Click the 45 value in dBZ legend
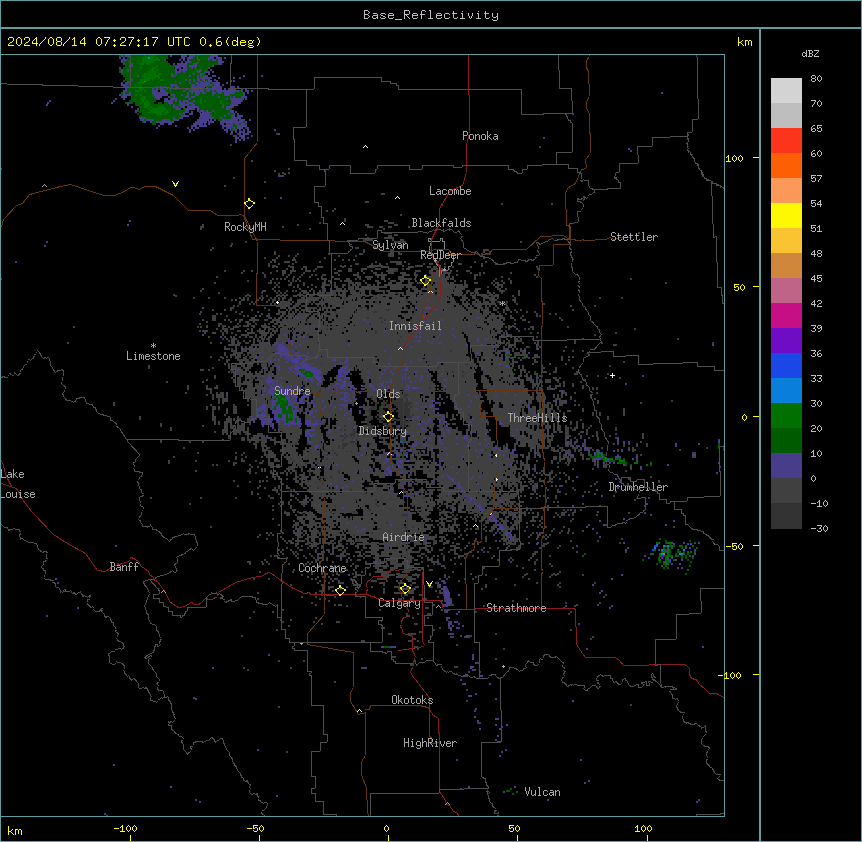This screenshot has width=862, height=842. (x=816, y=279)
